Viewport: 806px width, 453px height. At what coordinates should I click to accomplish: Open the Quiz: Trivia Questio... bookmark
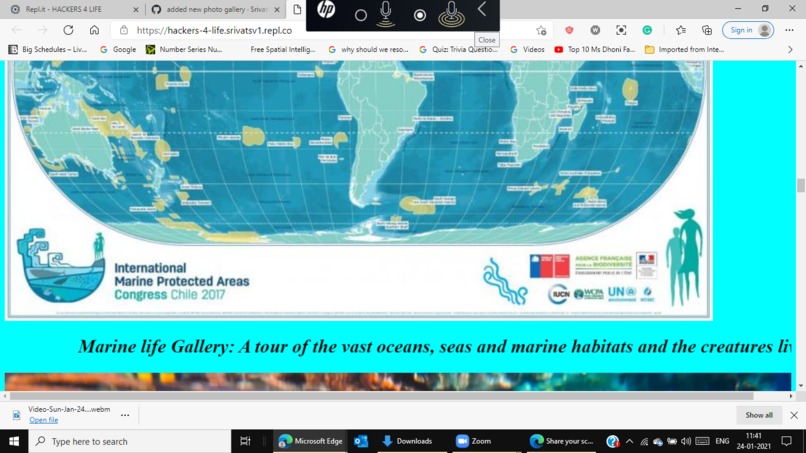tap(459, 49)
